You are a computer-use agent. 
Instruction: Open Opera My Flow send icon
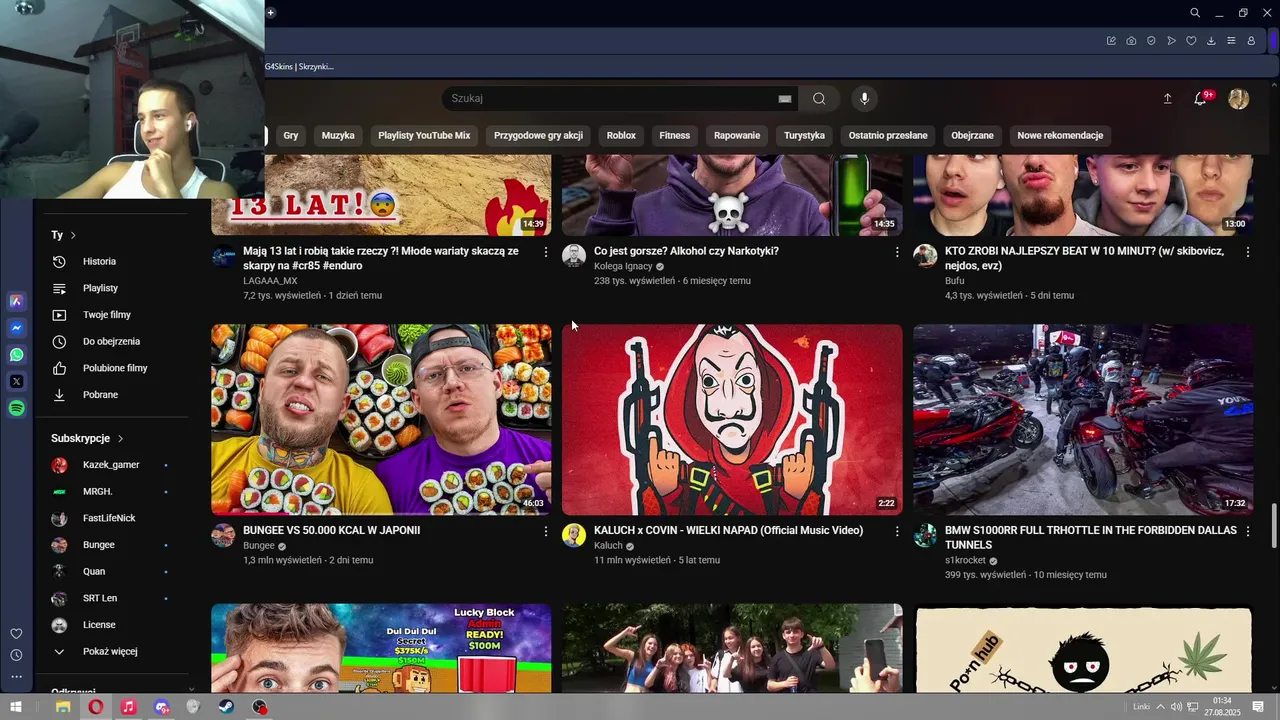1171,41
